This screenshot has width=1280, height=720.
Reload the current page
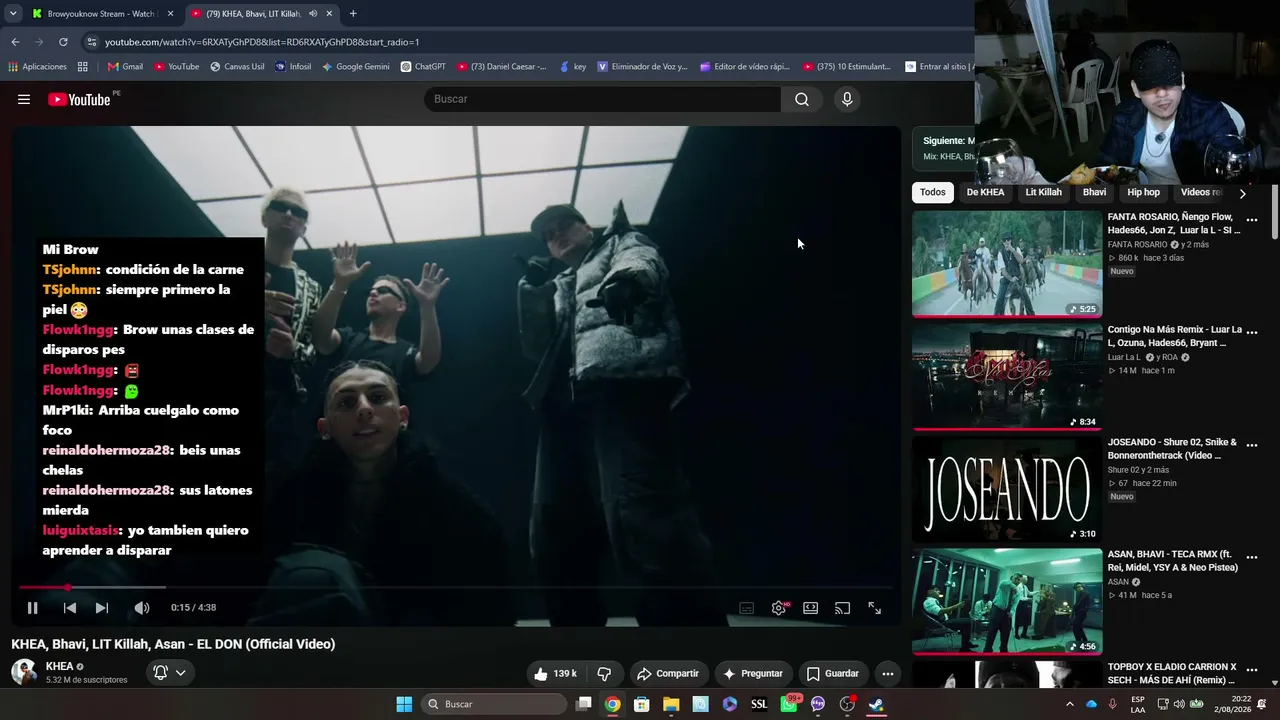coord(63,42)
